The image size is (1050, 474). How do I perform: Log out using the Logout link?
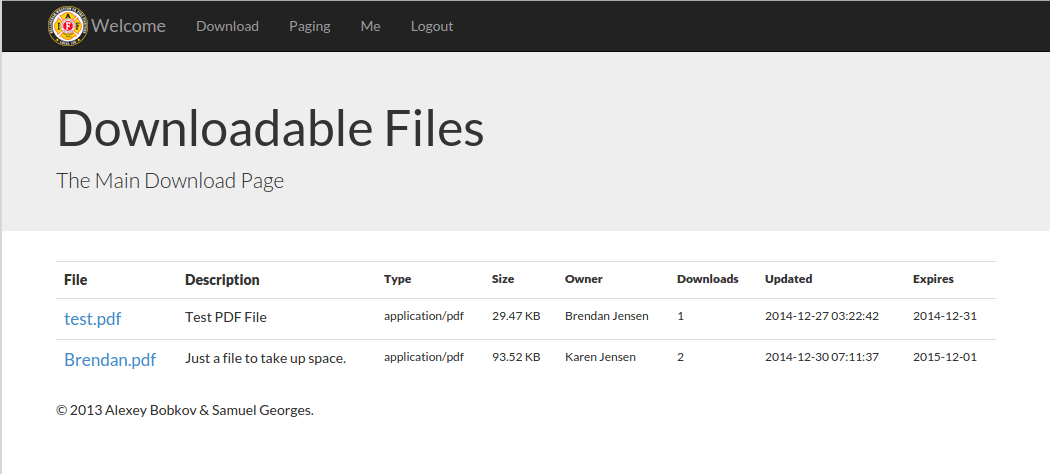click(x=432, y=26)
